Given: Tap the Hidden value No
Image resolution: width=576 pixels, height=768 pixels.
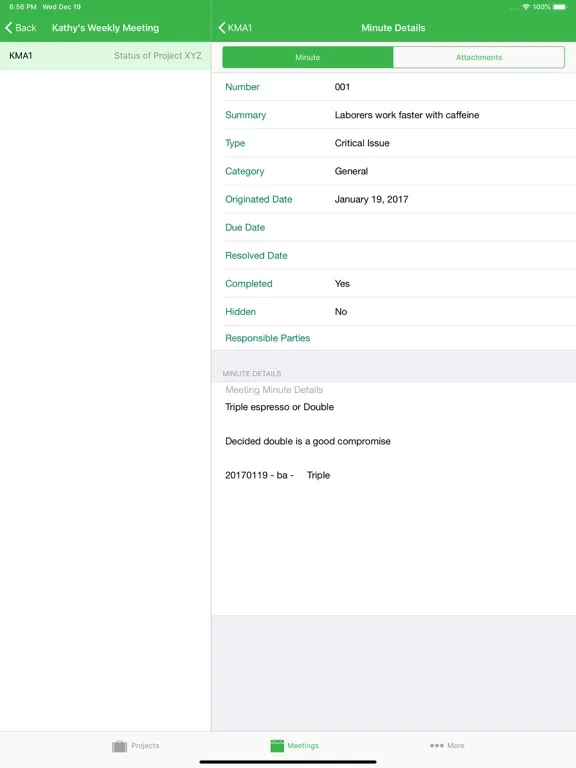Looking at the screenshot, I should coord(341,312).
